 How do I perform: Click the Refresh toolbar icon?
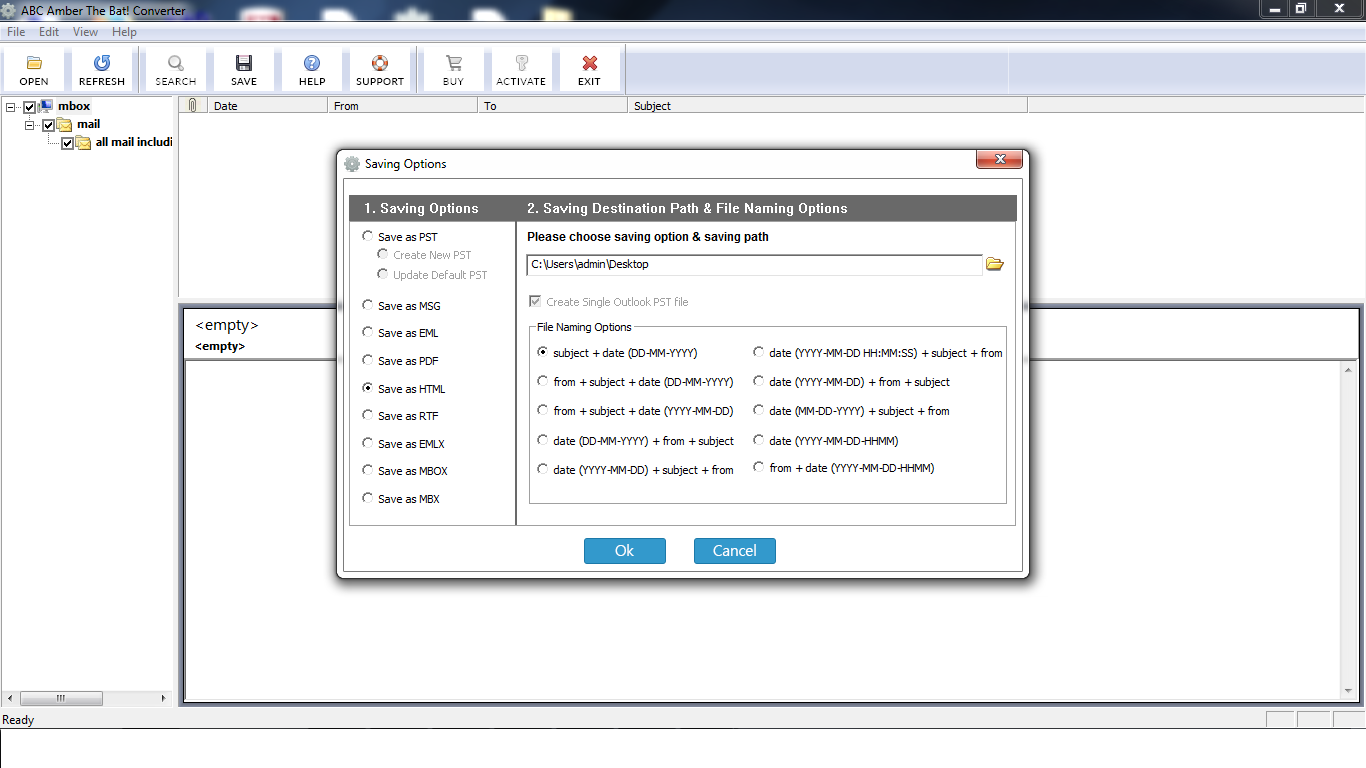coord(102,63)
